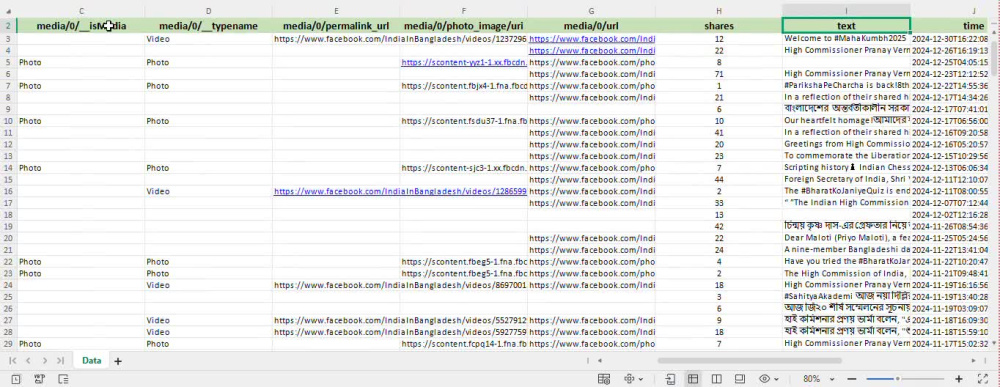Viewport: 1000px width, 387px height.
Task: Open the facebook.com link in row 4 column G
Action: coord(592,50)
